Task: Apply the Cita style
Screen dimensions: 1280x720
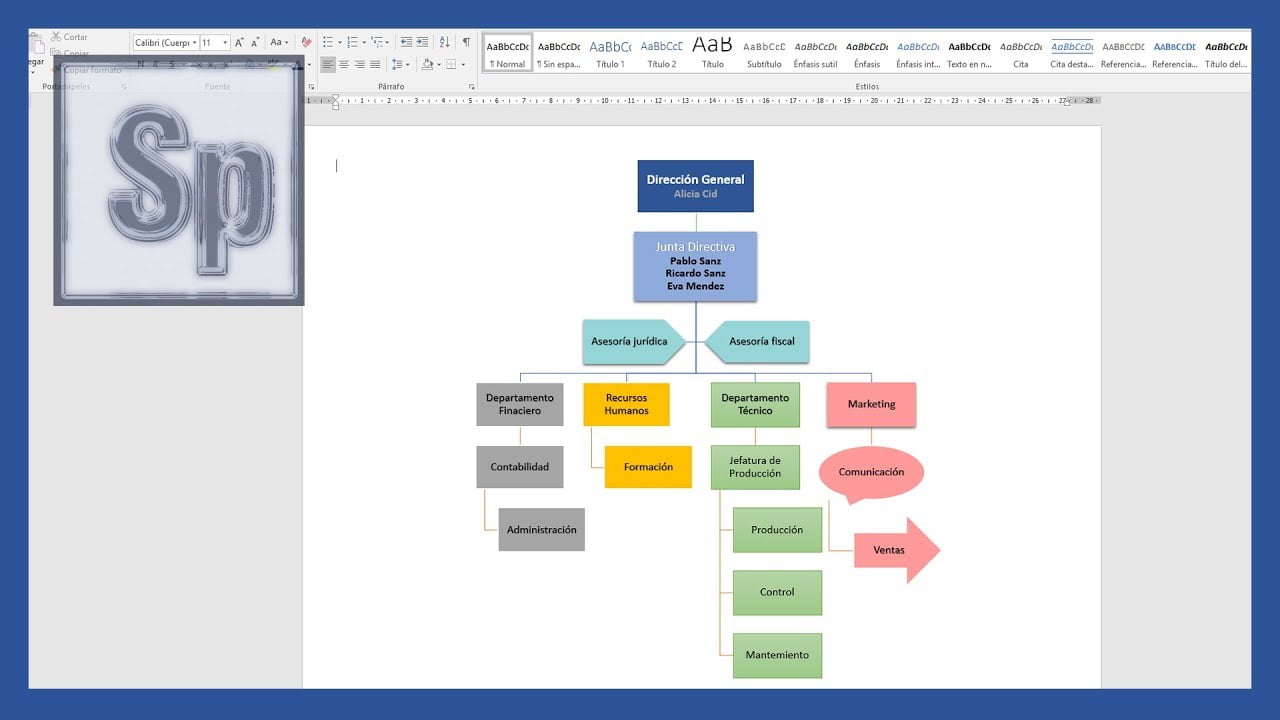Action: click(1020, 53)
